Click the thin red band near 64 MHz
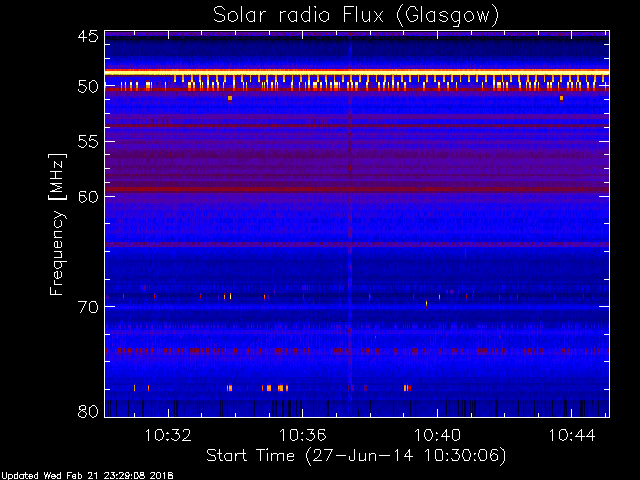Screen dimensions: 640x480 coord(357,244)
